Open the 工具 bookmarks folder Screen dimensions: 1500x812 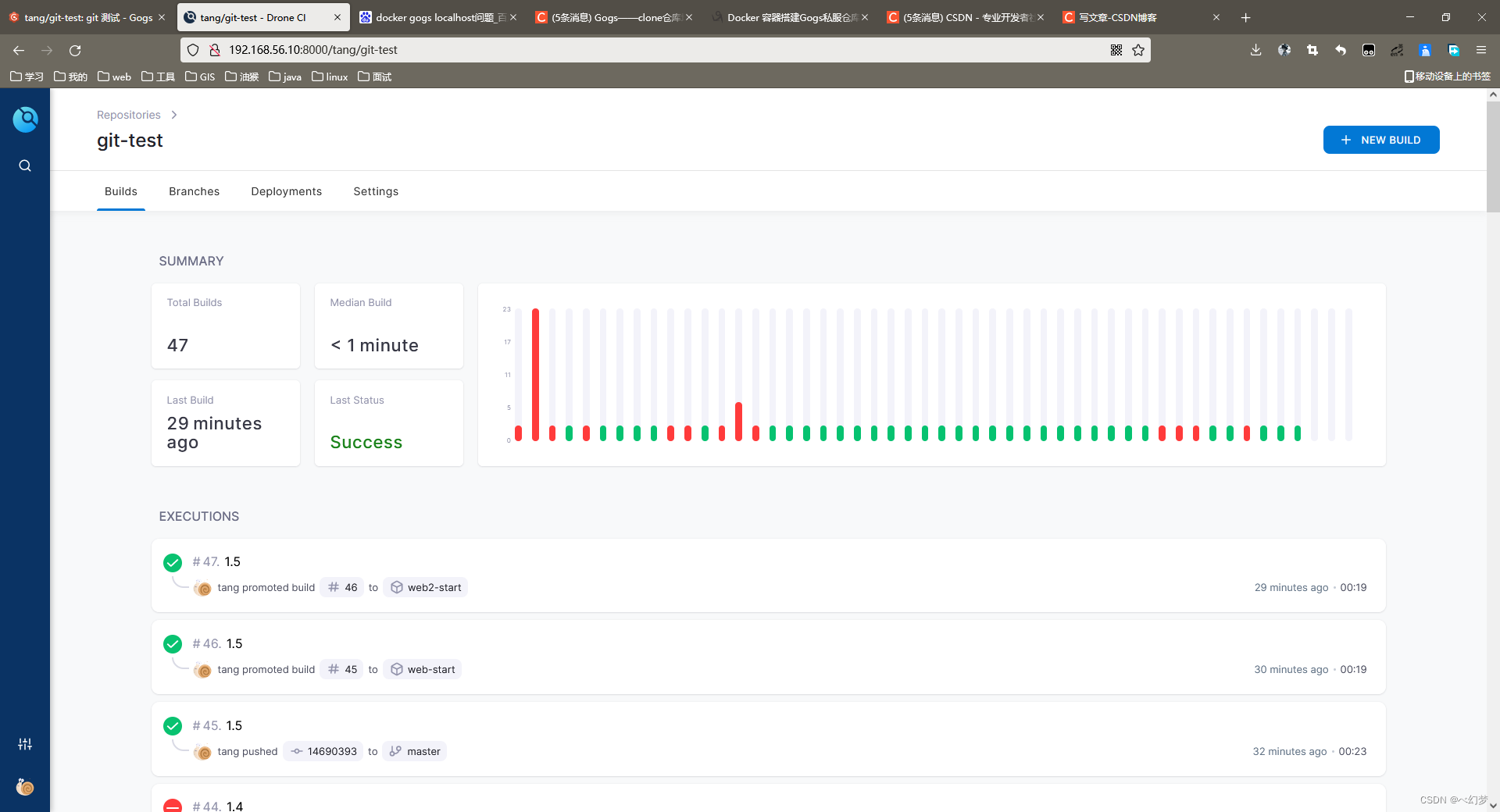158,77
